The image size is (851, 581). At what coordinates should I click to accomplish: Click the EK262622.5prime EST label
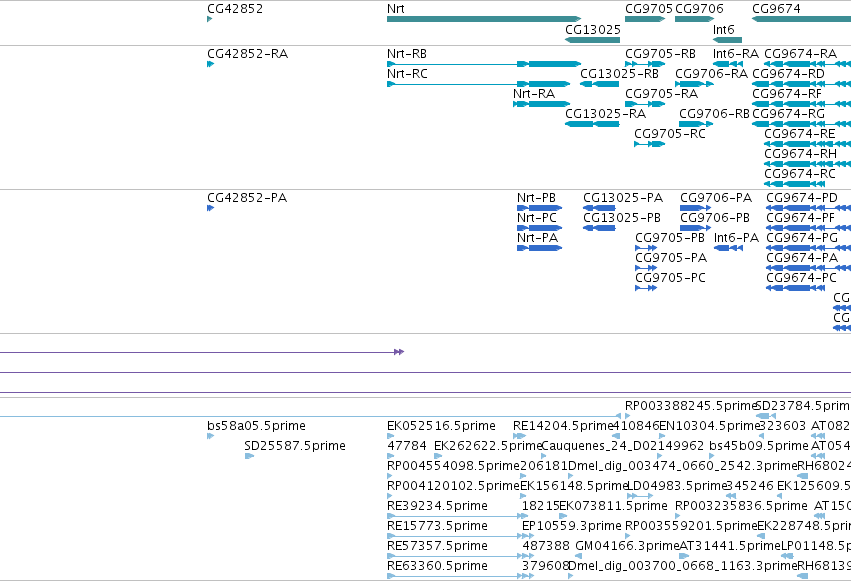pyautogui.click(x=488, y=446)
